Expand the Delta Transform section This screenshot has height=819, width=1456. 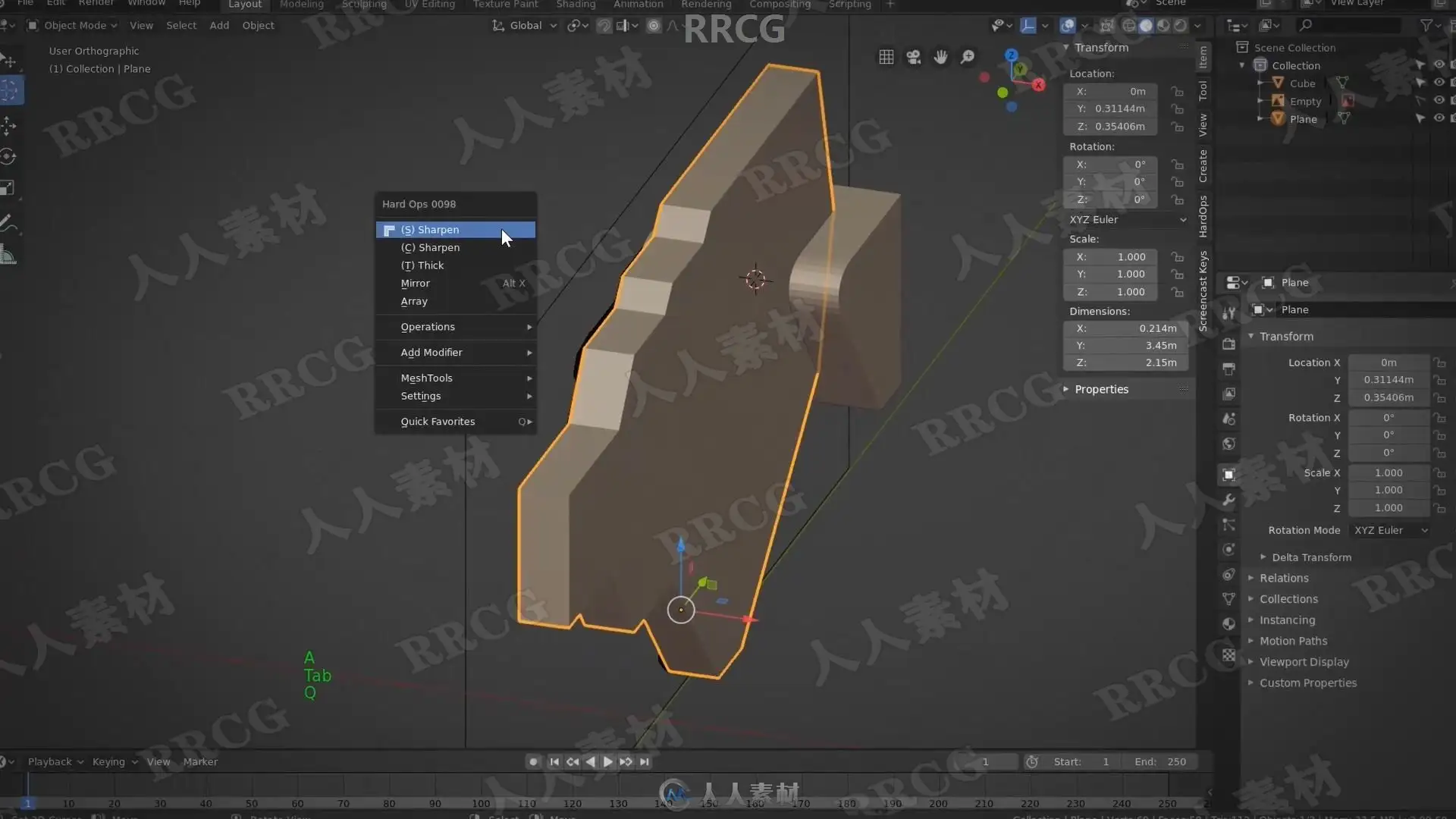click(1311, 557)
